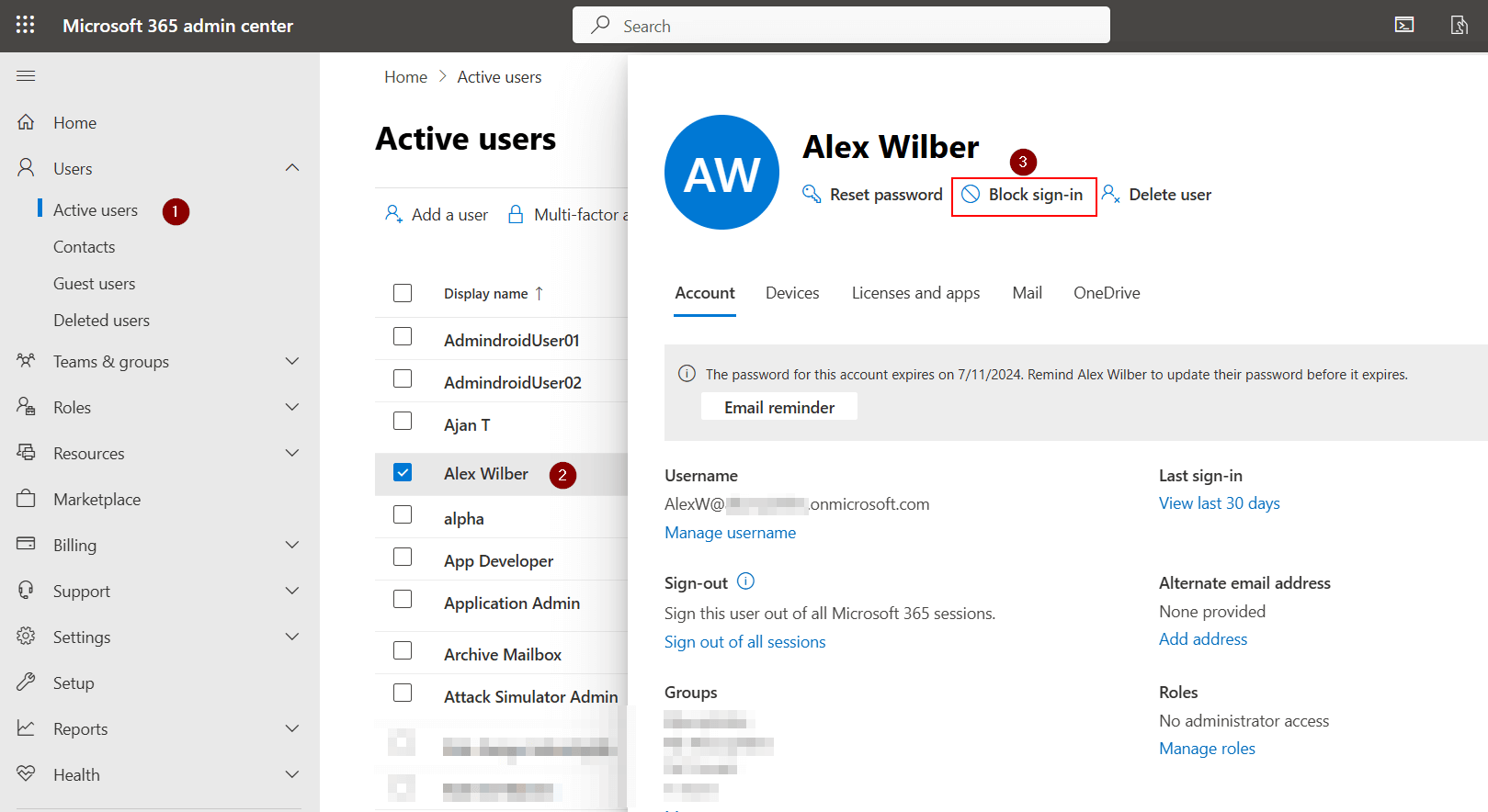This screenshot has width=1488, height=812.
Task: Click Sign out of all sessions link
Action: (744, 642)
